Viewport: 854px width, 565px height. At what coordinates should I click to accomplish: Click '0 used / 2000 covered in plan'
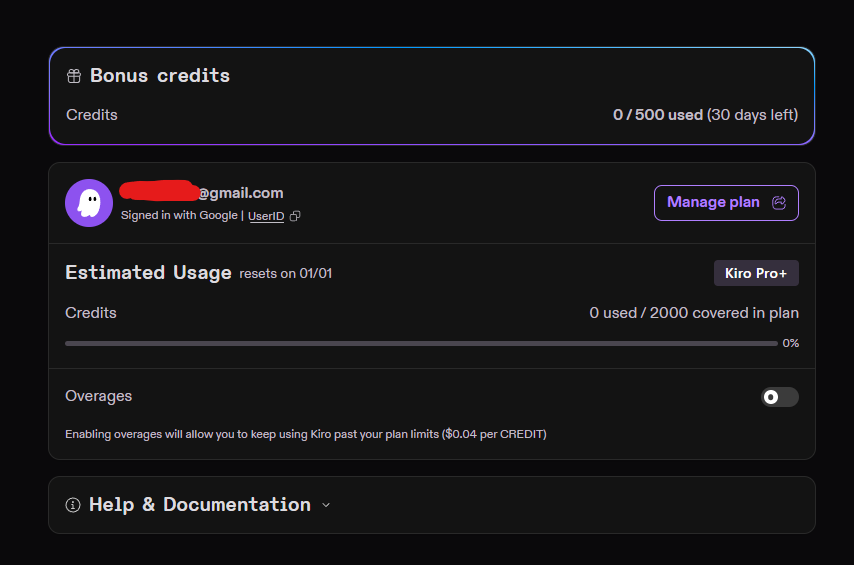pos(694,313)
